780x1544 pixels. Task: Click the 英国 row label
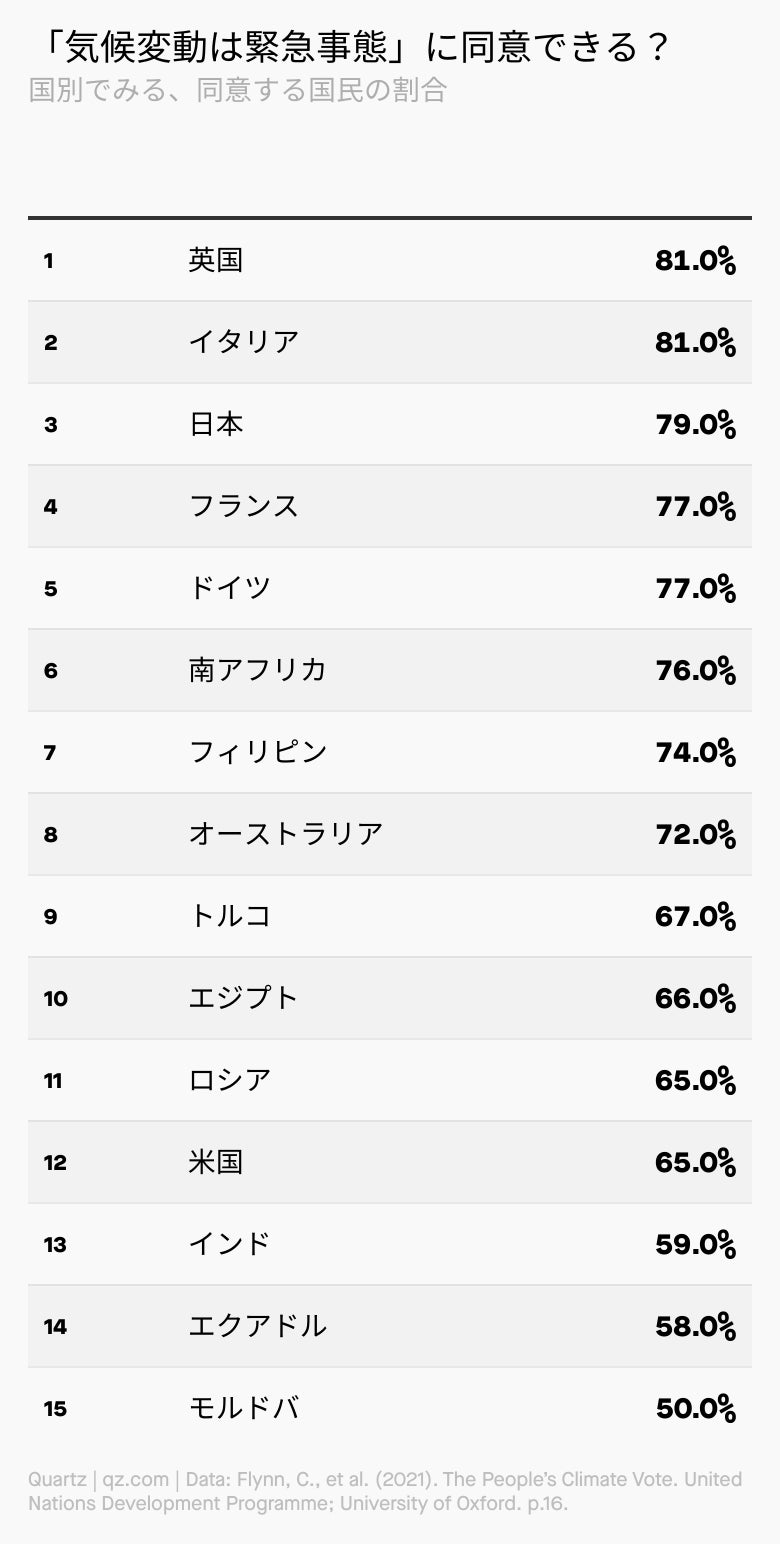(x=216, y=260)
